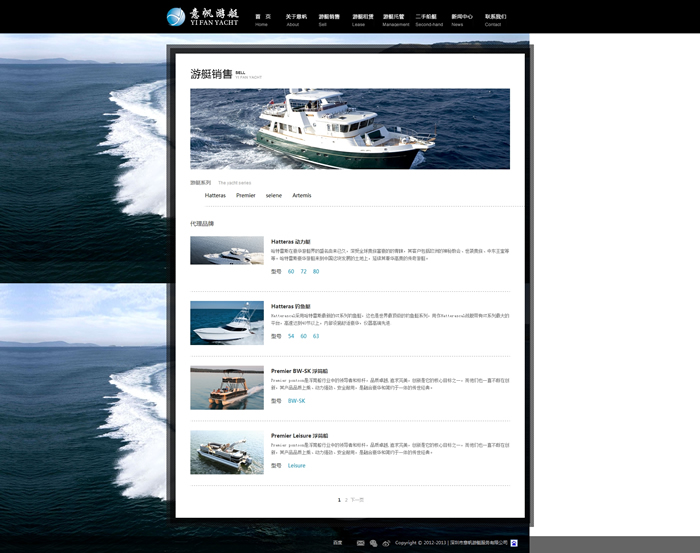The image size is (700, 553).
Task: Go to next page link
Action: [357, 500]
